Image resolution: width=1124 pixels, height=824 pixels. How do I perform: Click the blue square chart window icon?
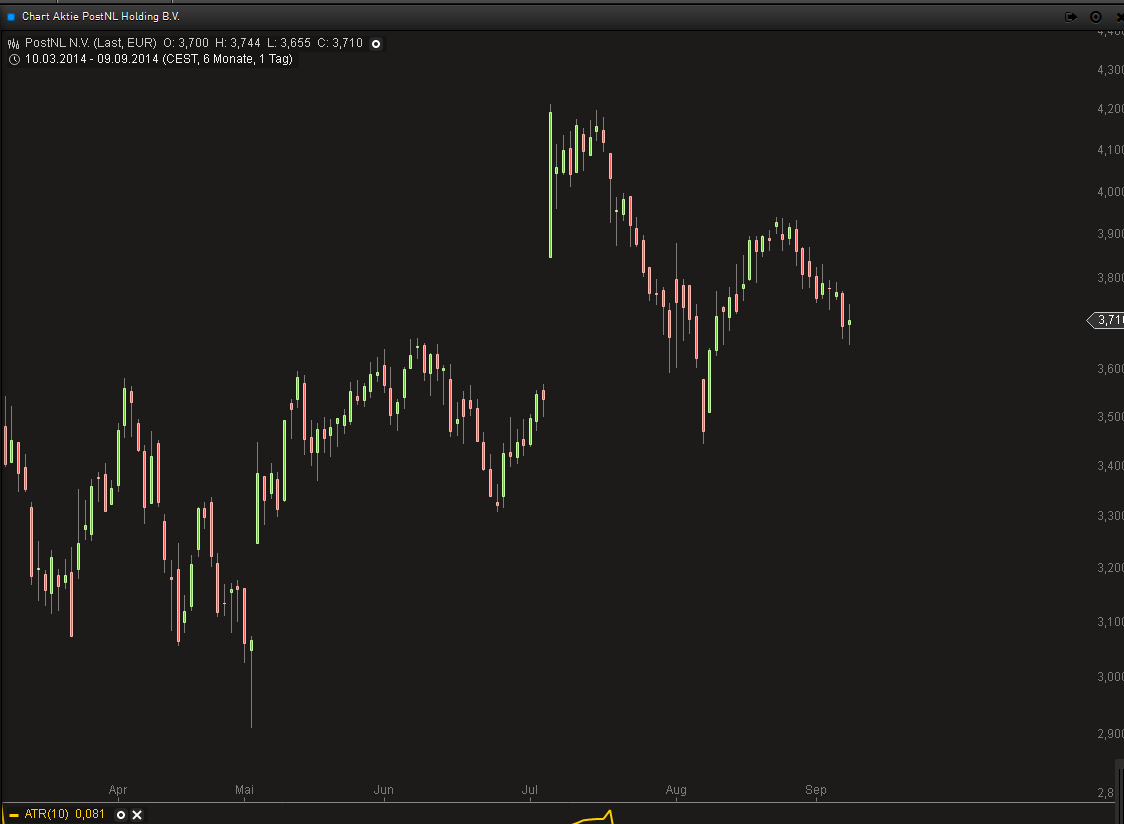pos(11,17)
